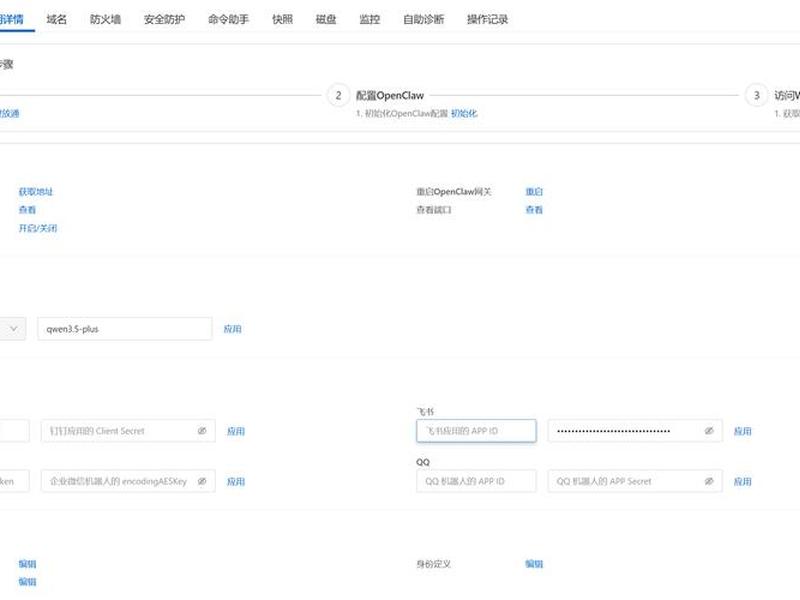This screenshot has width=800, height=600.
Task: Click the 初始化 link under 配置OpenClaw
Action: pos(464,113)
